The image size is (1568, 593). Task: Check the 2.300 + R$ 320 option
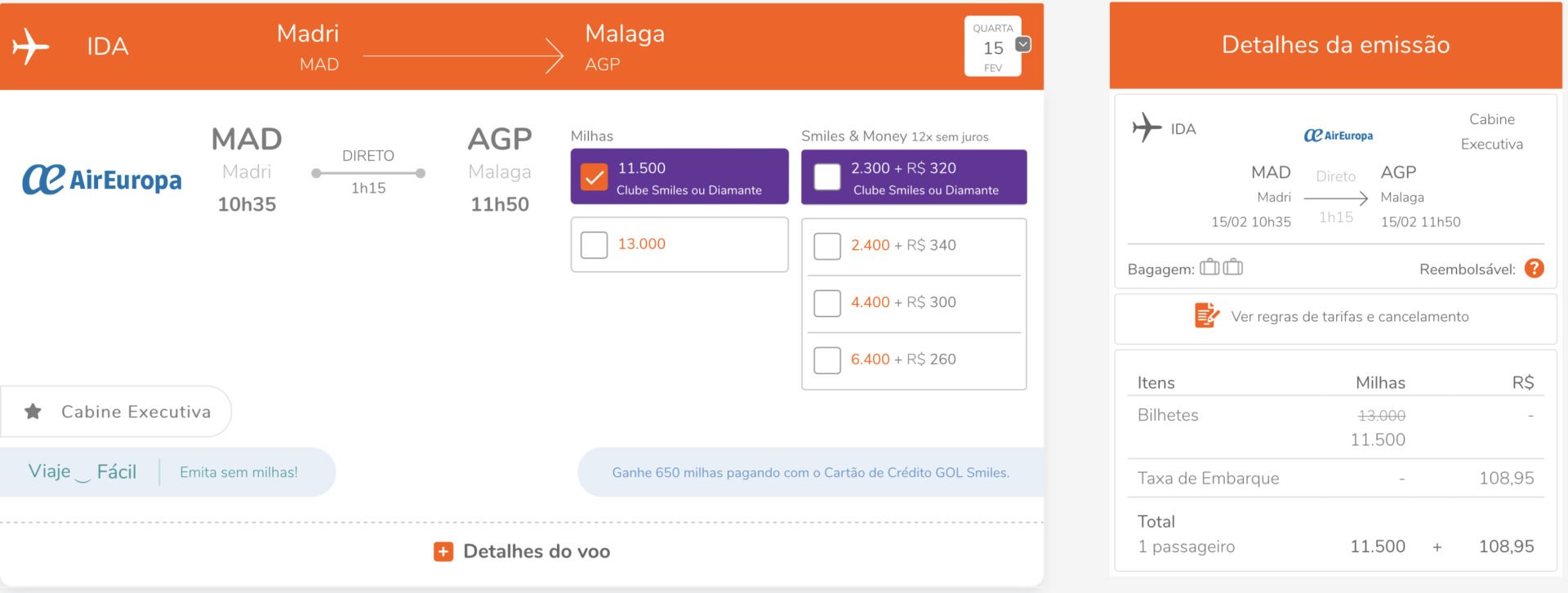(827, 177)
